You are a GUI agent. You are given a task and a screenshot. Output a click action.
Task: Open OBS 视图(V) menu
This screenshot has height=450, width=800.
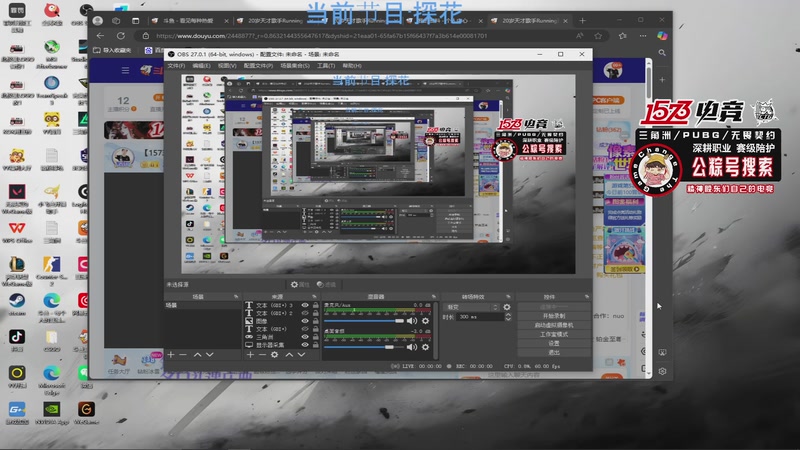227,66
